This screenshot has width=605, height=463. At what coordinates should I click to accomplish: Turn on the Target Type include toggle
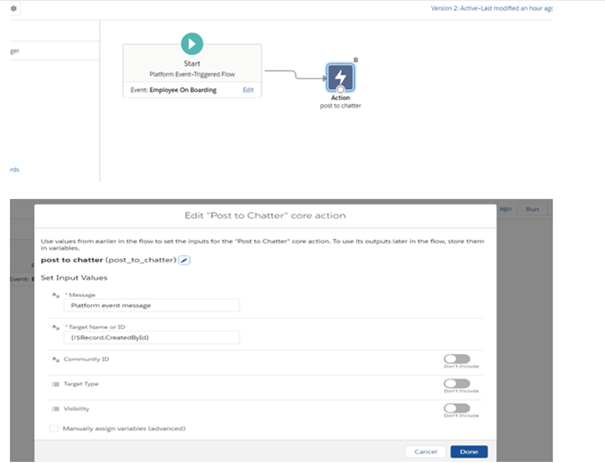456,384
